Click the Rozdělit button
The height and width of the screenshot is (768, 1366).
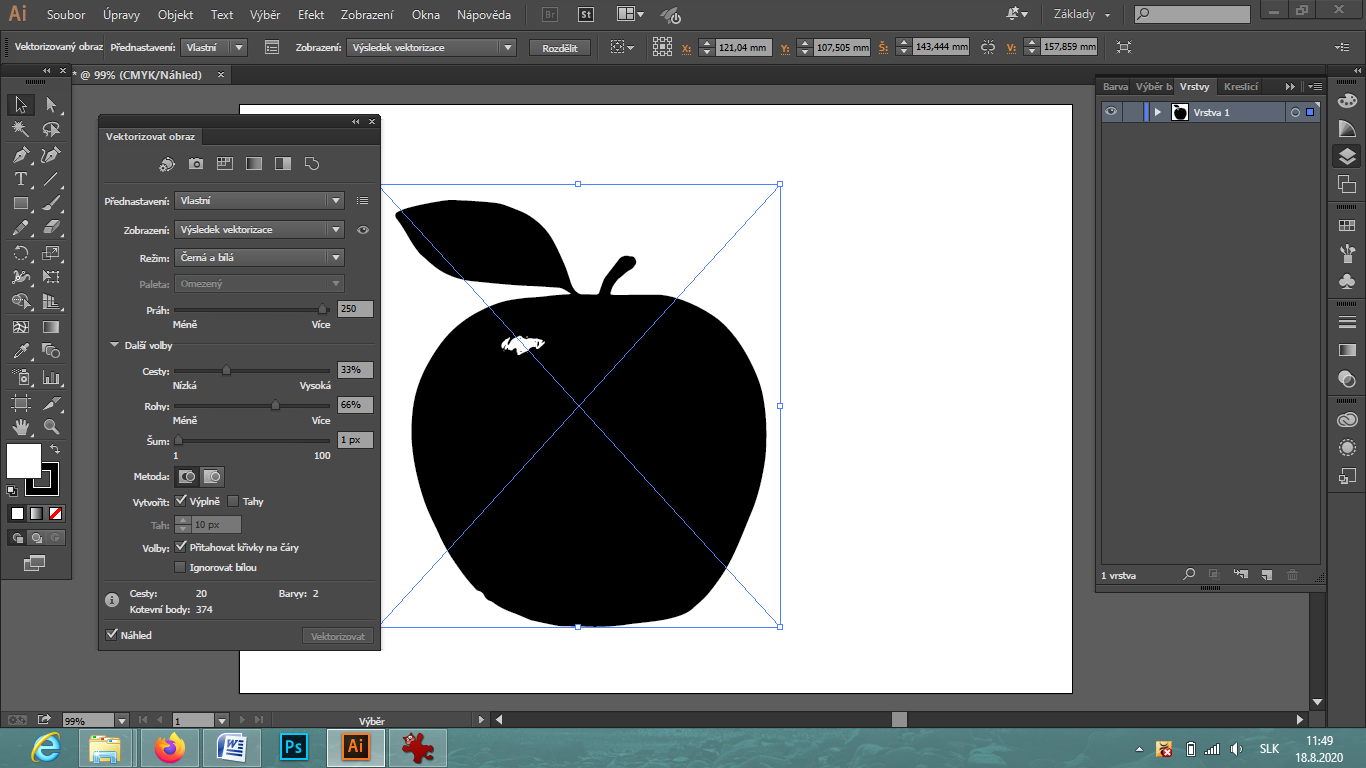559,48
